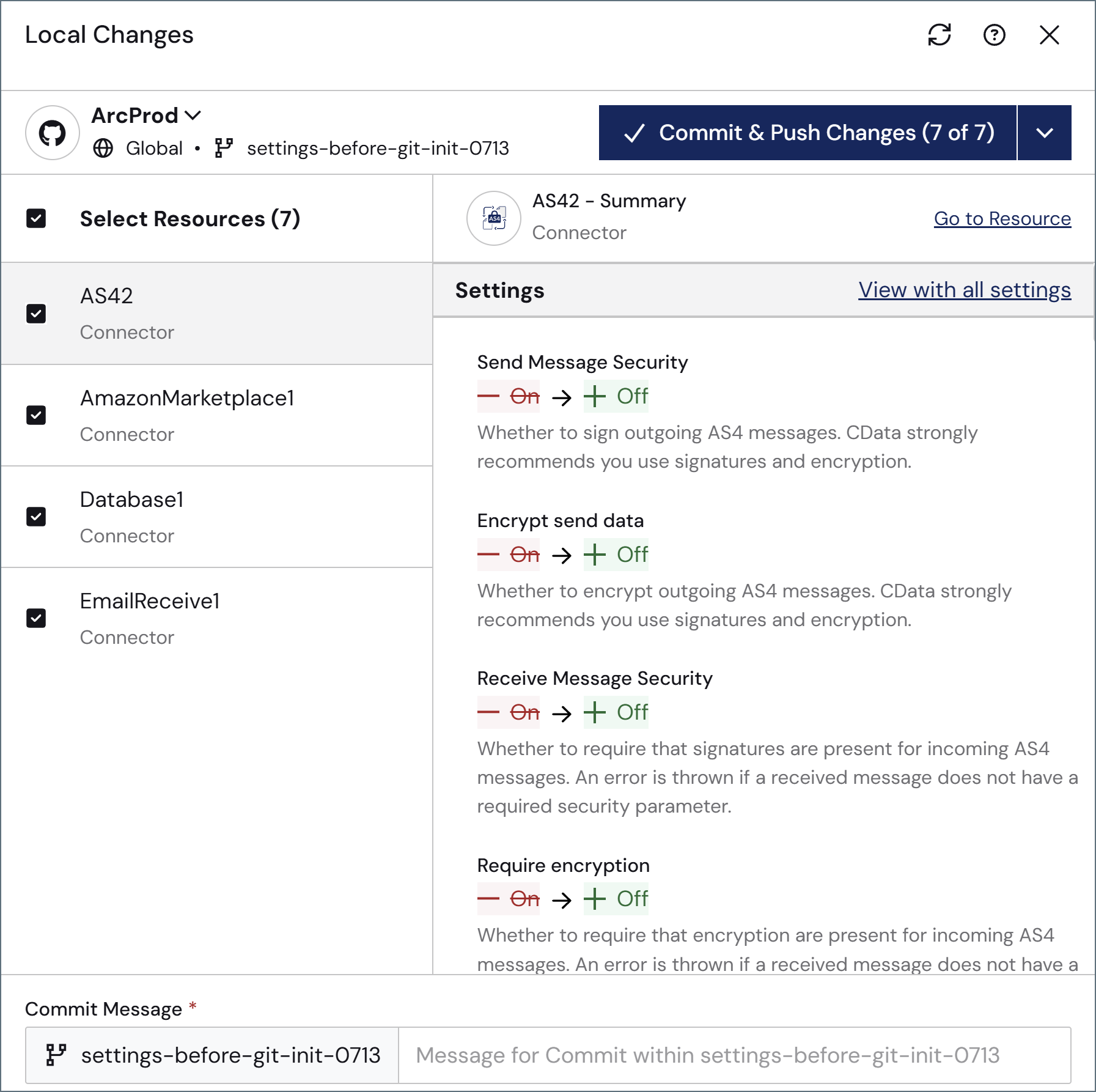Click the Settings section header
This screenshot has height=1092, width=1096.
click(499, 290)
